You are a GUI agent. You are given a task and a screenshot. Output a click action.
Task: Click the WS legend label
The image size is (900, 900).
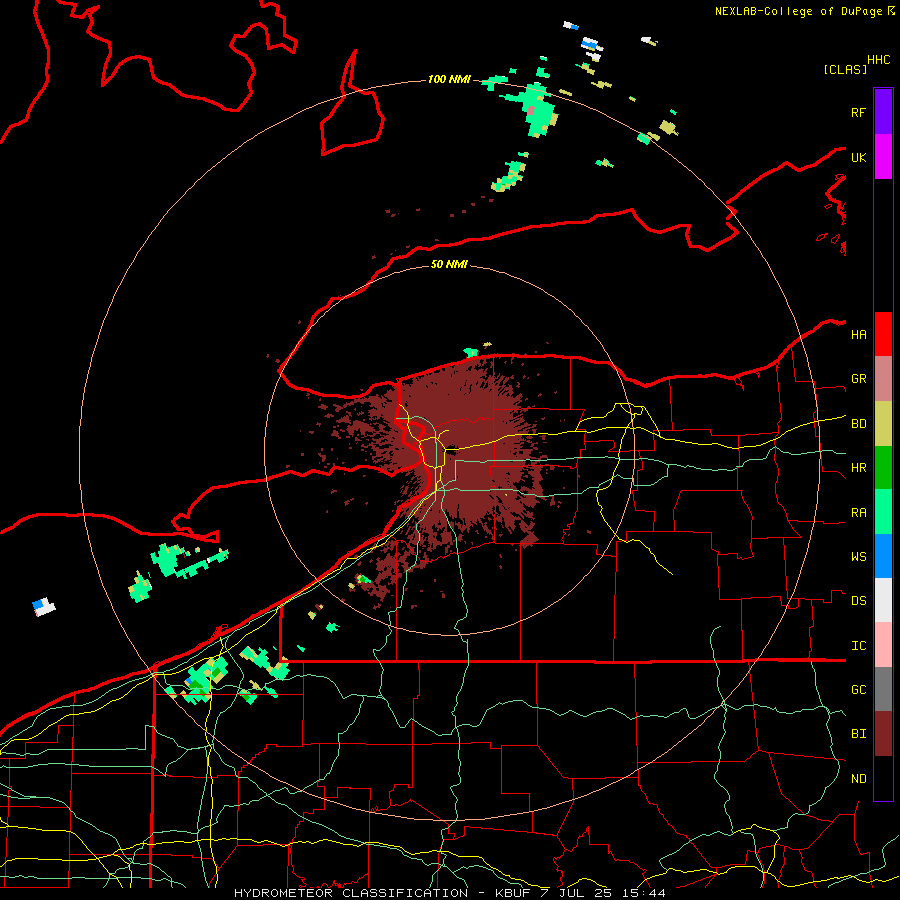858,556
